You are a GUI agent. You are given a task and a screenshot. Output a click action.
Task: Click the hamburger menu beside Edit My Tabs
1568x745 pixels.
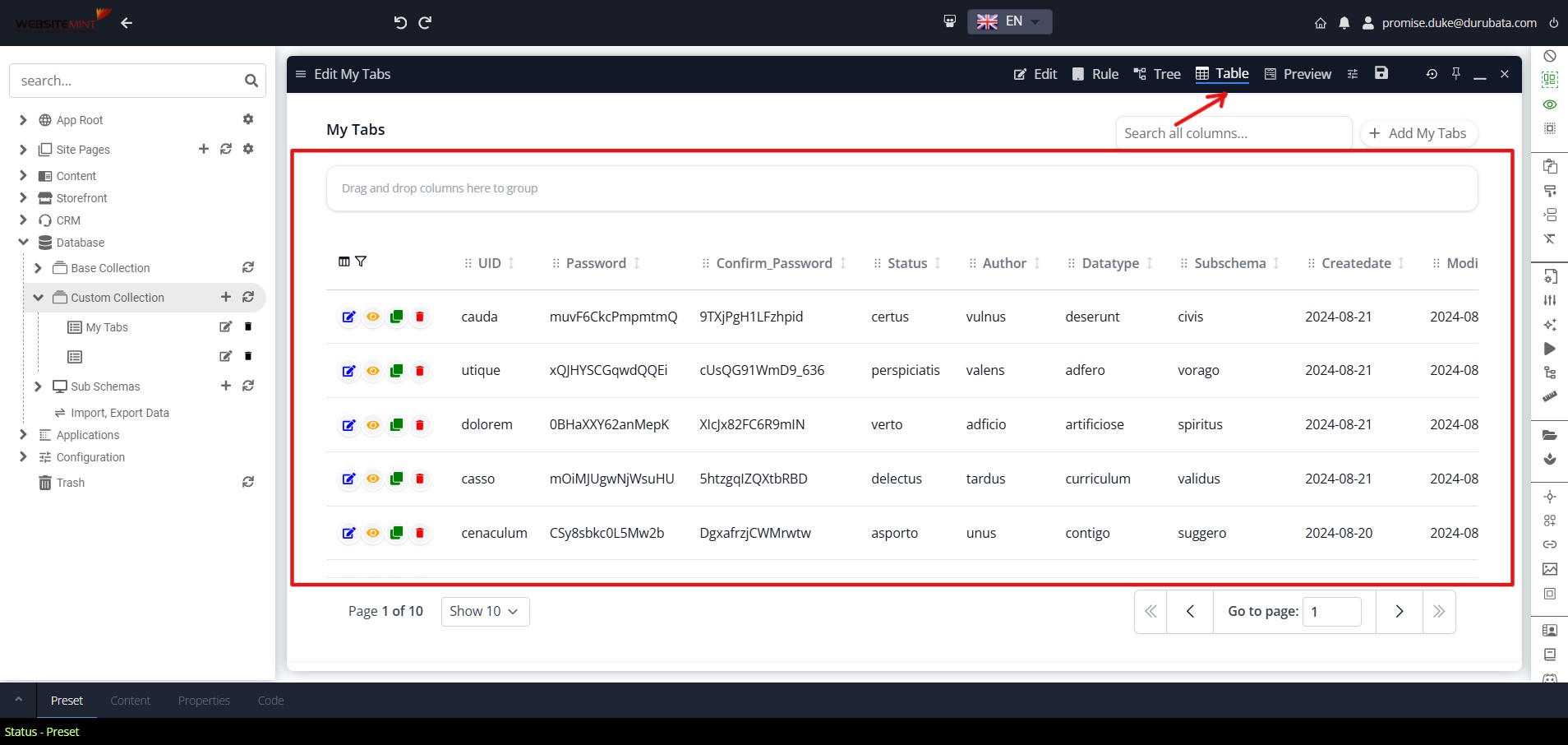[x=301, y=74]
